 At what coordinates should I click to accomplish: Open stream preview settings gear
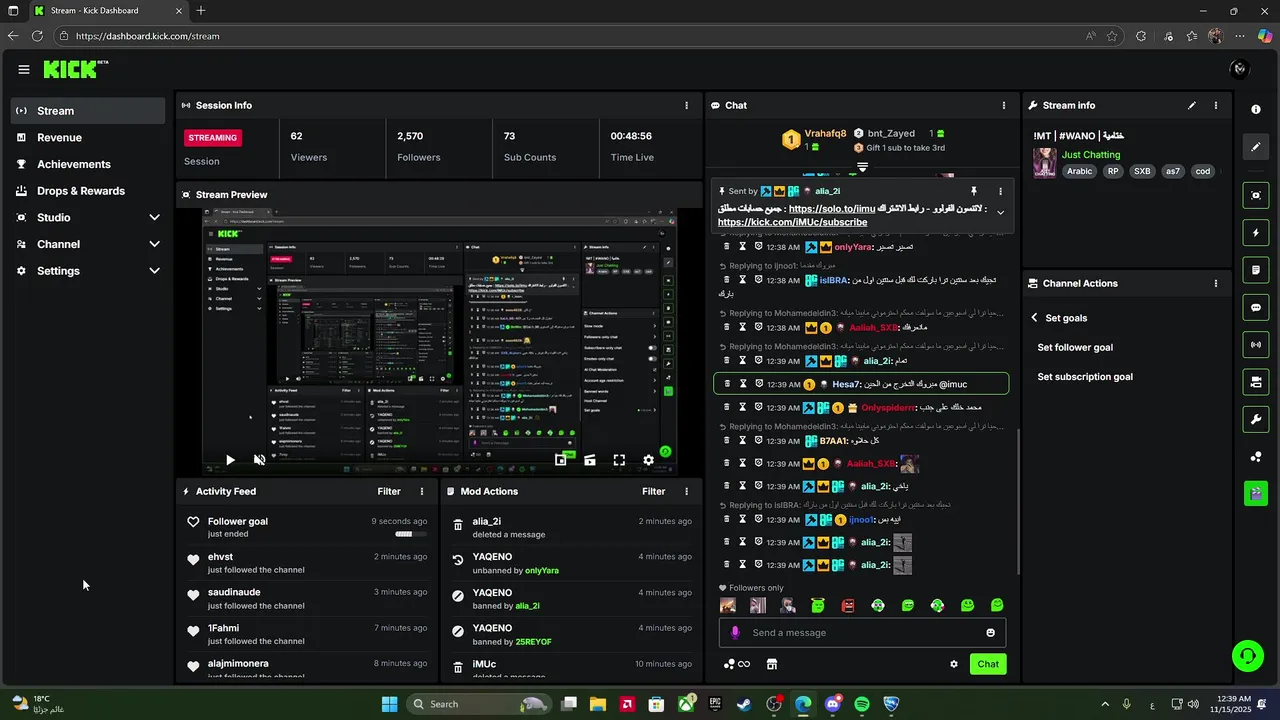[648, 460]
